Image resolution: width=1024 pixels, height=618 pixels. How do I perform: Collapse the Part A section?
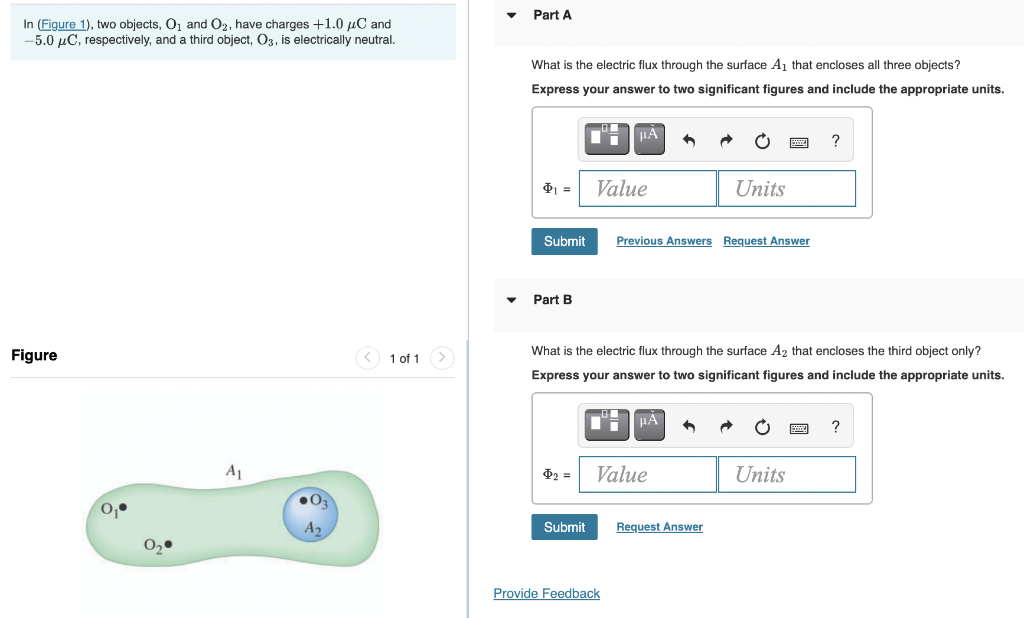[x=510, y=14]
